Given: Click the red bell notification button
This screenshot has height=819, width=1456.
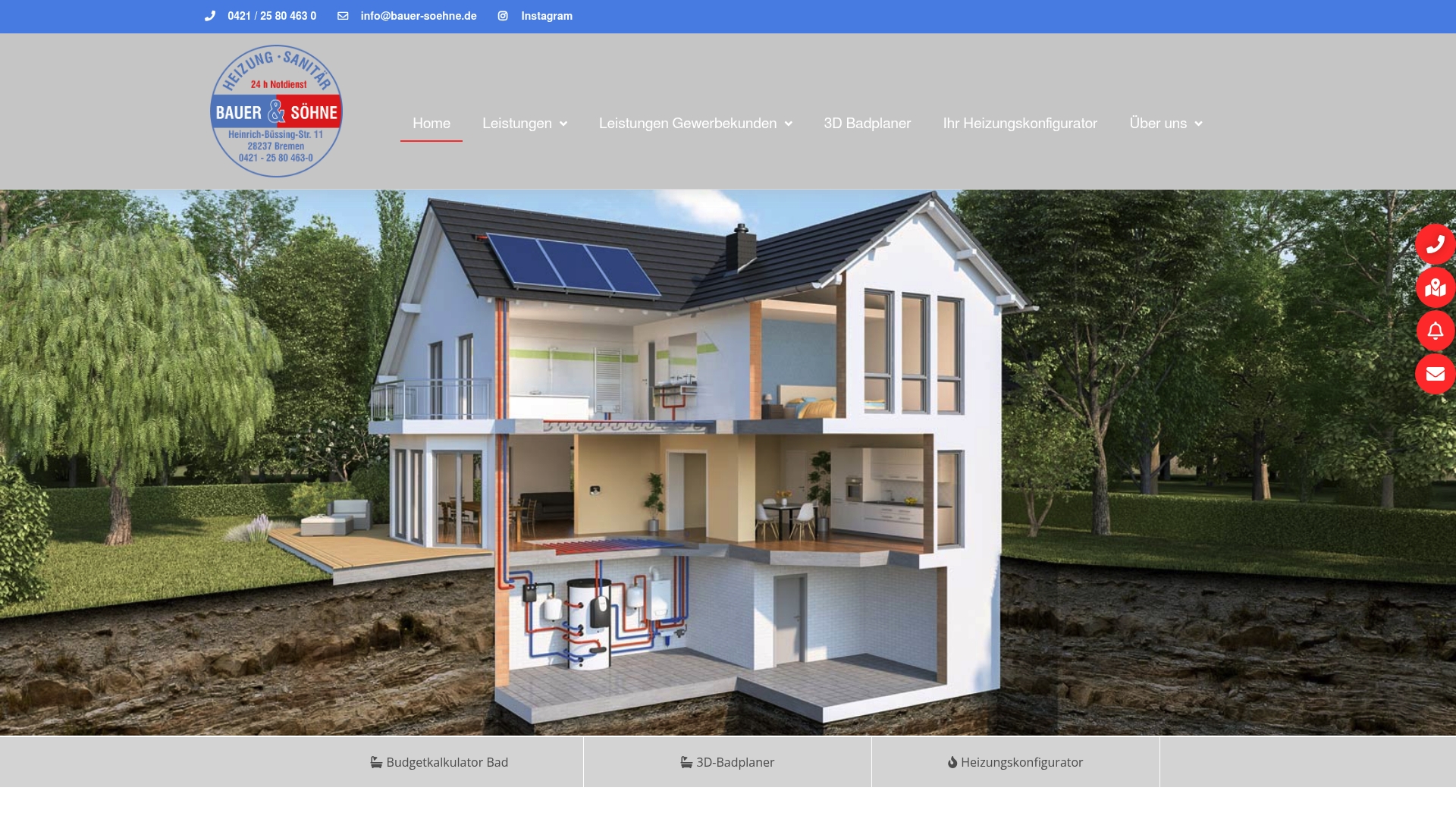Looking at the screenshot, I should 1435,331.
